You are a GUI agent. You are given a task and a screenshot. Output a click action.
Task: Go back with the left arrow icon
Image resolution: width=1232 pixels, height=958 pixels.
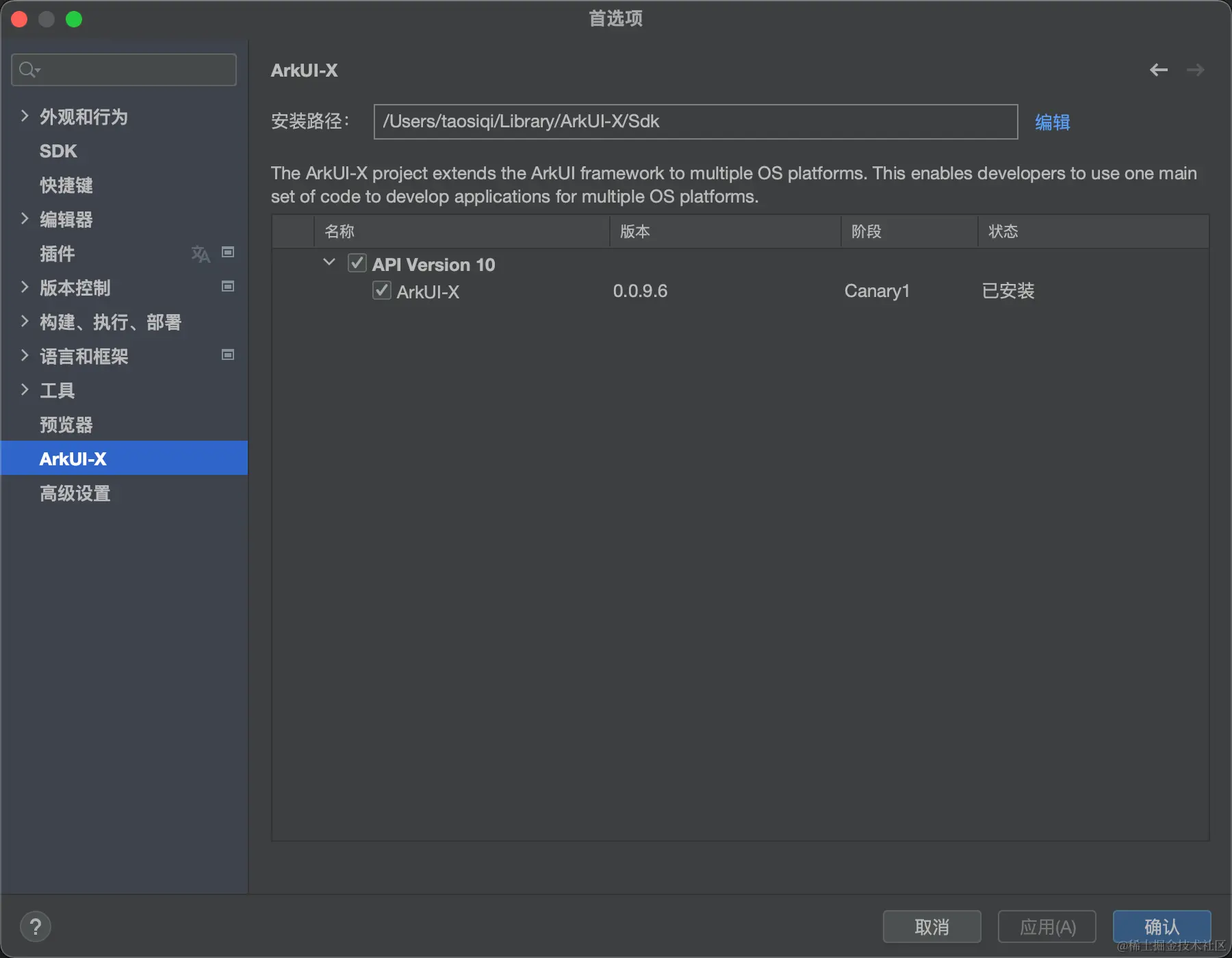tap(1159, 70)
